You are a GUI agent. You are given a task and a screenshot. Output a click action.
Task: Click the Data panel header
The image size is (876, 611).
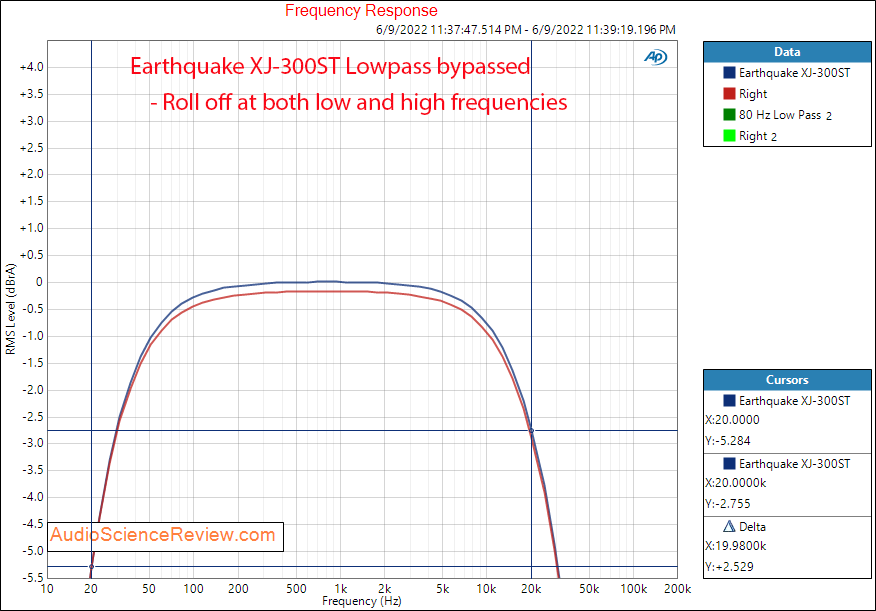coord(787,52)
